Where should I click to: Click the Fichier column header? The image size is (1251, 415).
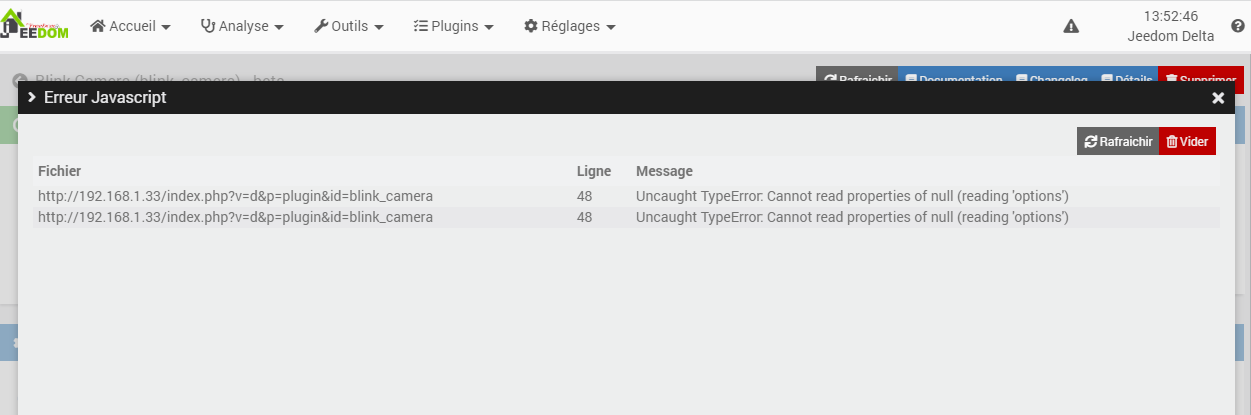click(x=60, y=171)
